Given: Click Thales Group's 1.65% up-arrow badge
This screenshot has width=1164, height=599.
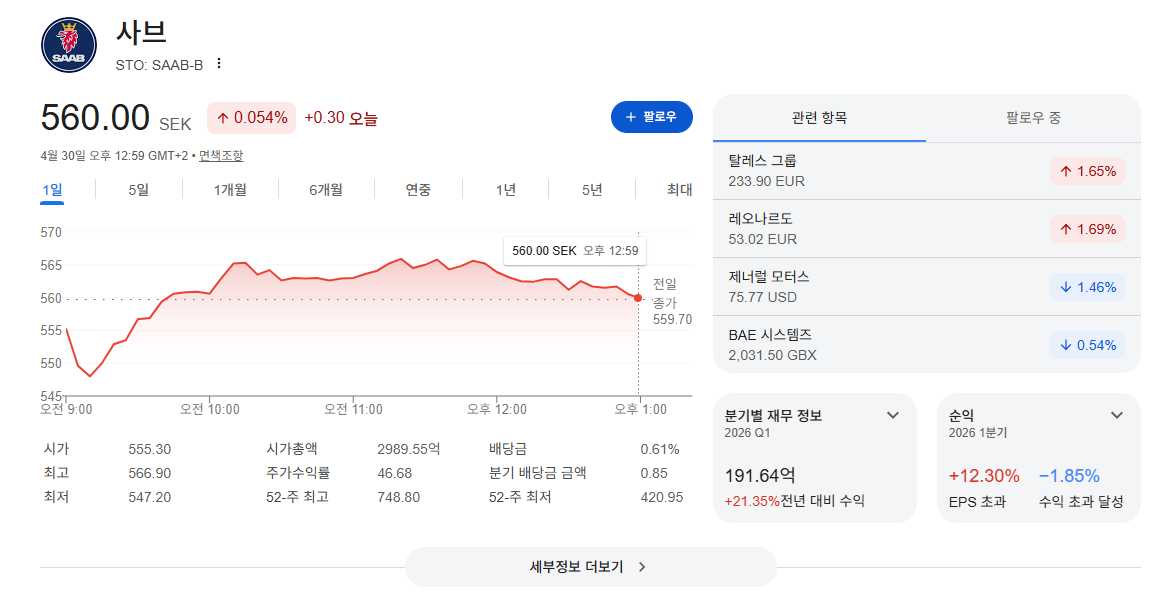Looking at the screenshot, I should [x=1088, y=171].
